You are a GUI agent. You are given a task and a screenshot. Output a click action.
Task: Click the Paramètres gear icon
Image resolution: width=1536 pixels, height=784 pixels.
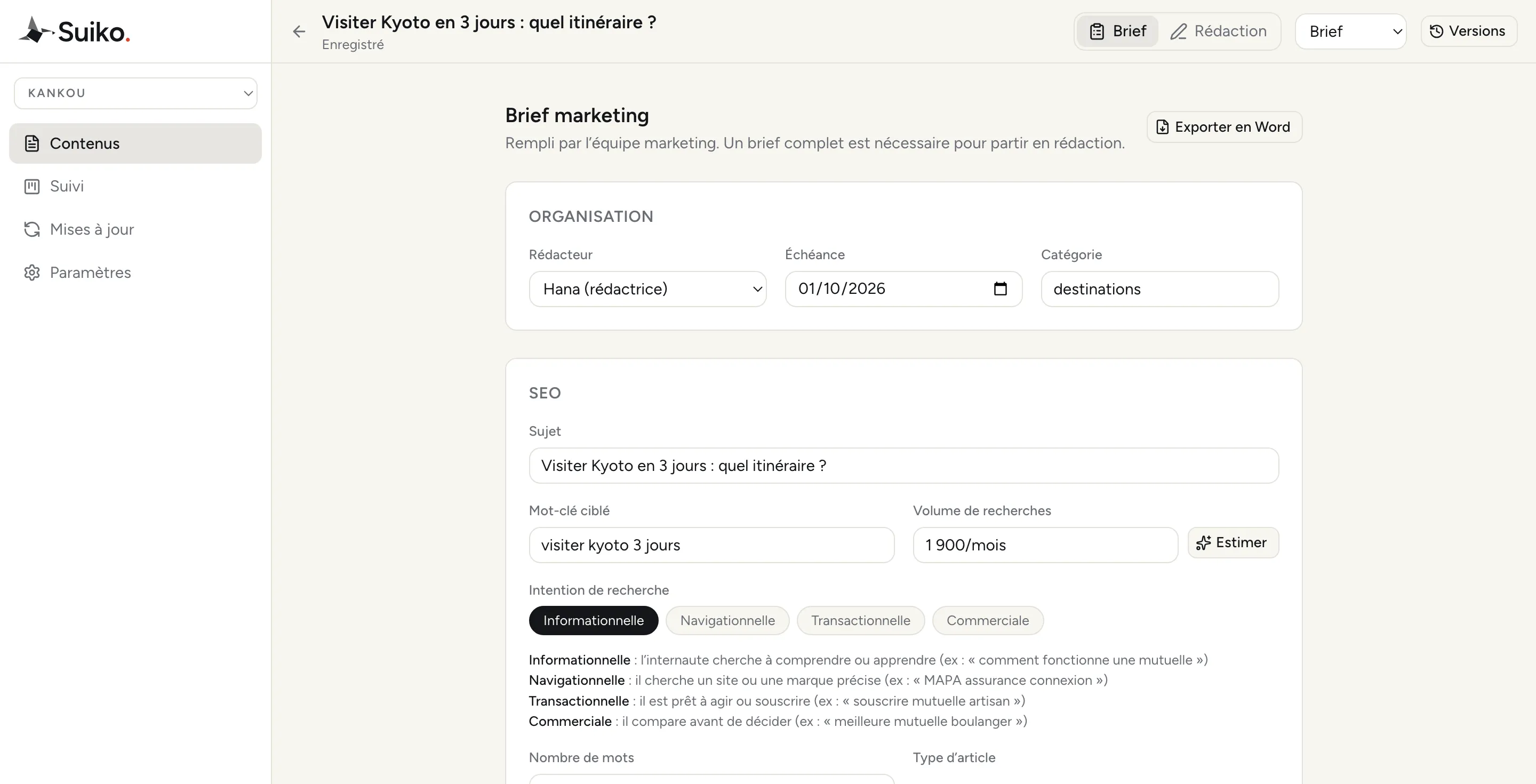(x=31, y=273)
